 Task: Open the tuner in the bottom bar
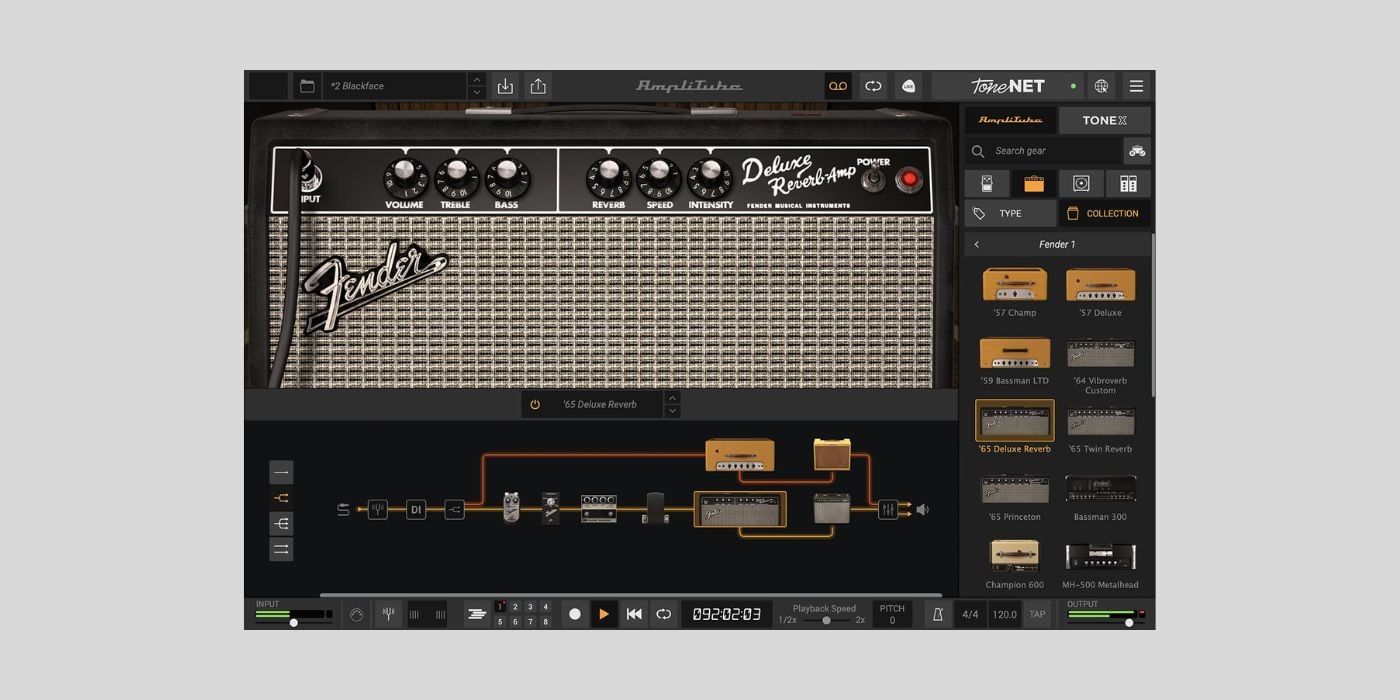388,613
